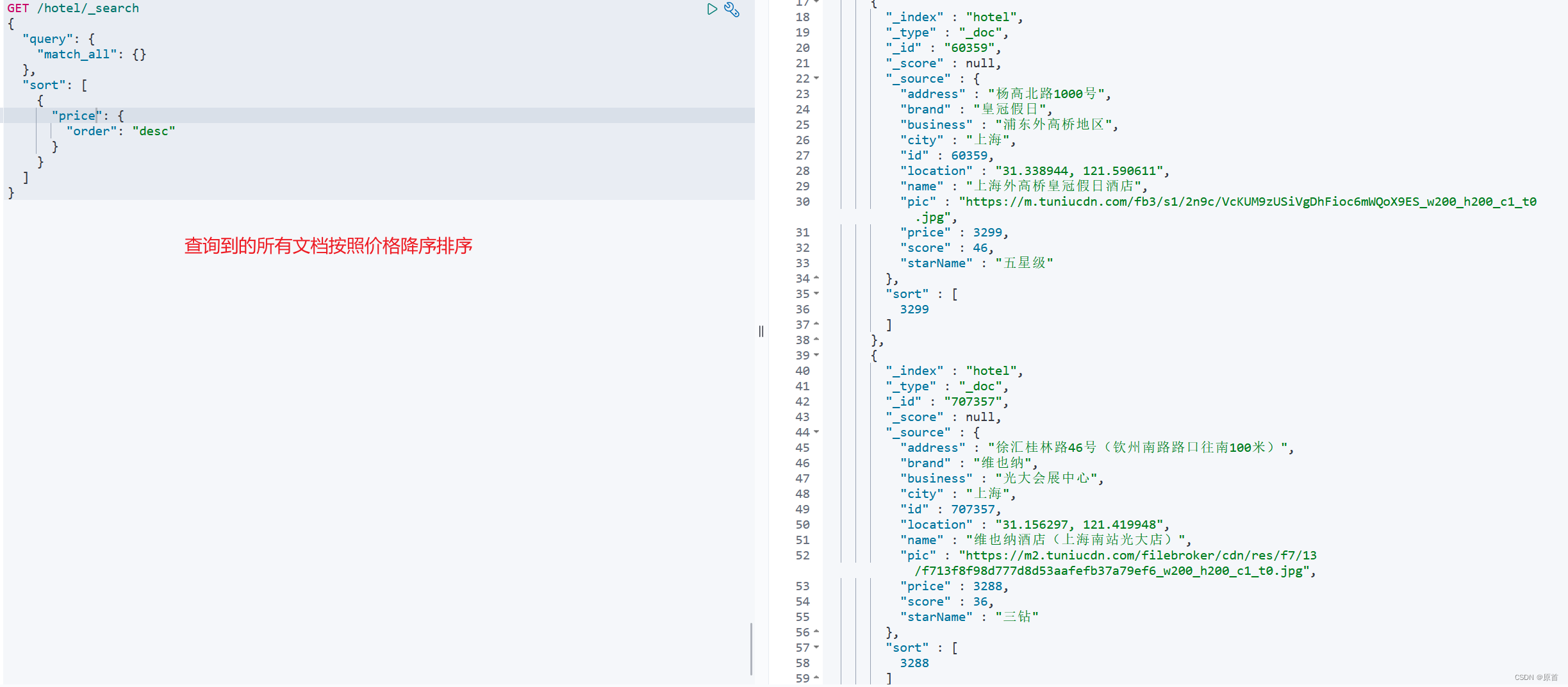Screen dimensions: 1568x687
Task: Click the "sort" key in the request editor
Action: coord(44,85)
